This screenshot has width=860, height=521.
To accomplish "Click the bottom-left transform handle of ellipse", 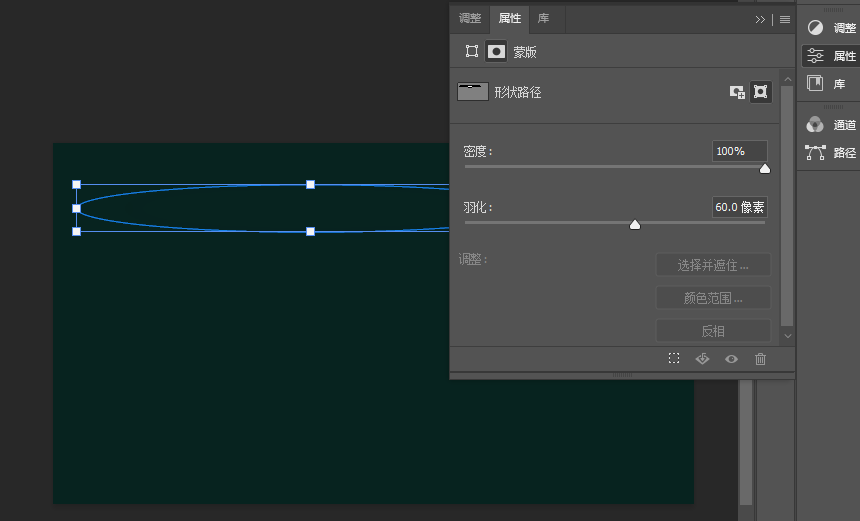I will coord(77,231).
